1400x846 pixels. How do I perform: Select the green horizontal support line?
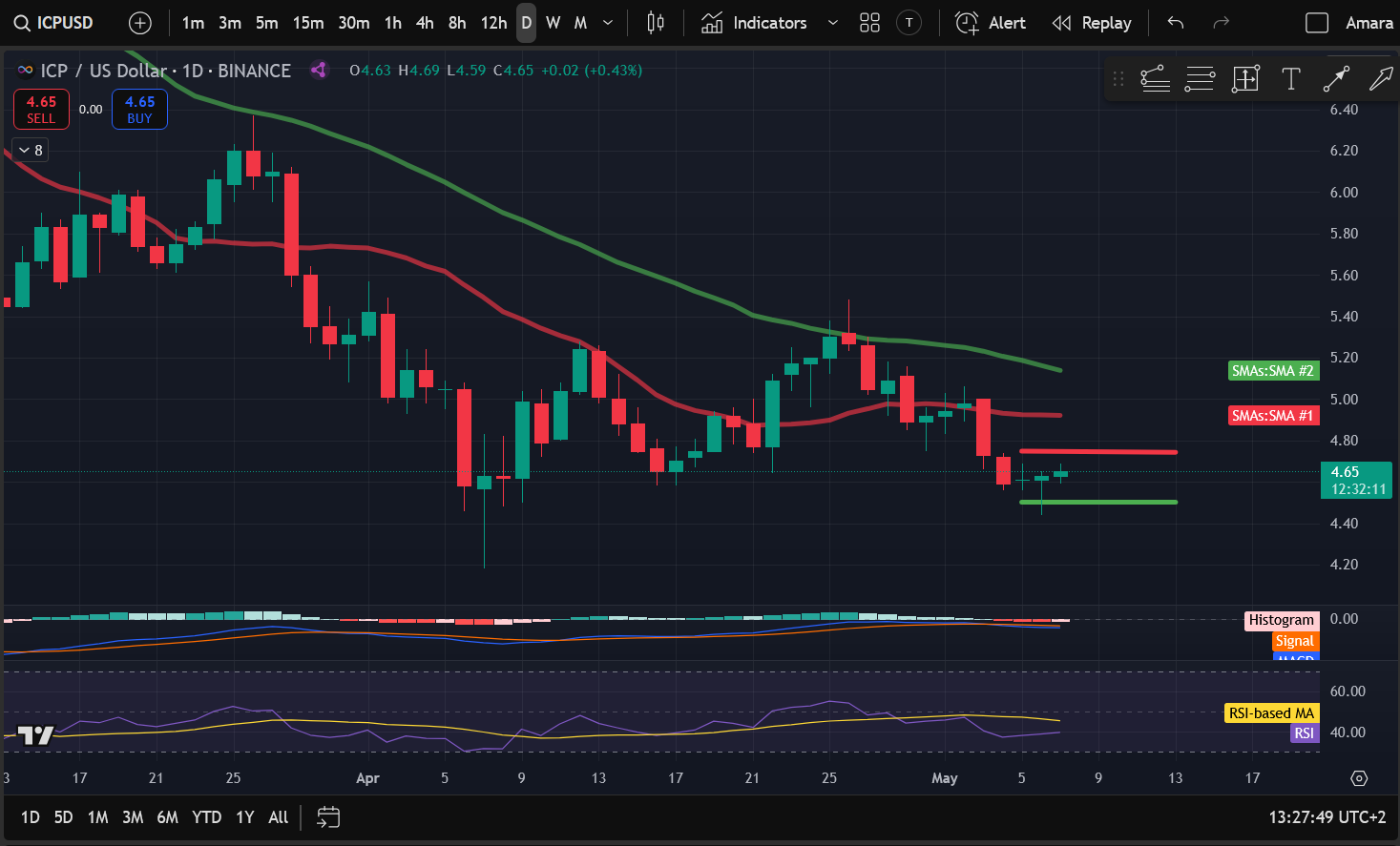pos(1097,502)
